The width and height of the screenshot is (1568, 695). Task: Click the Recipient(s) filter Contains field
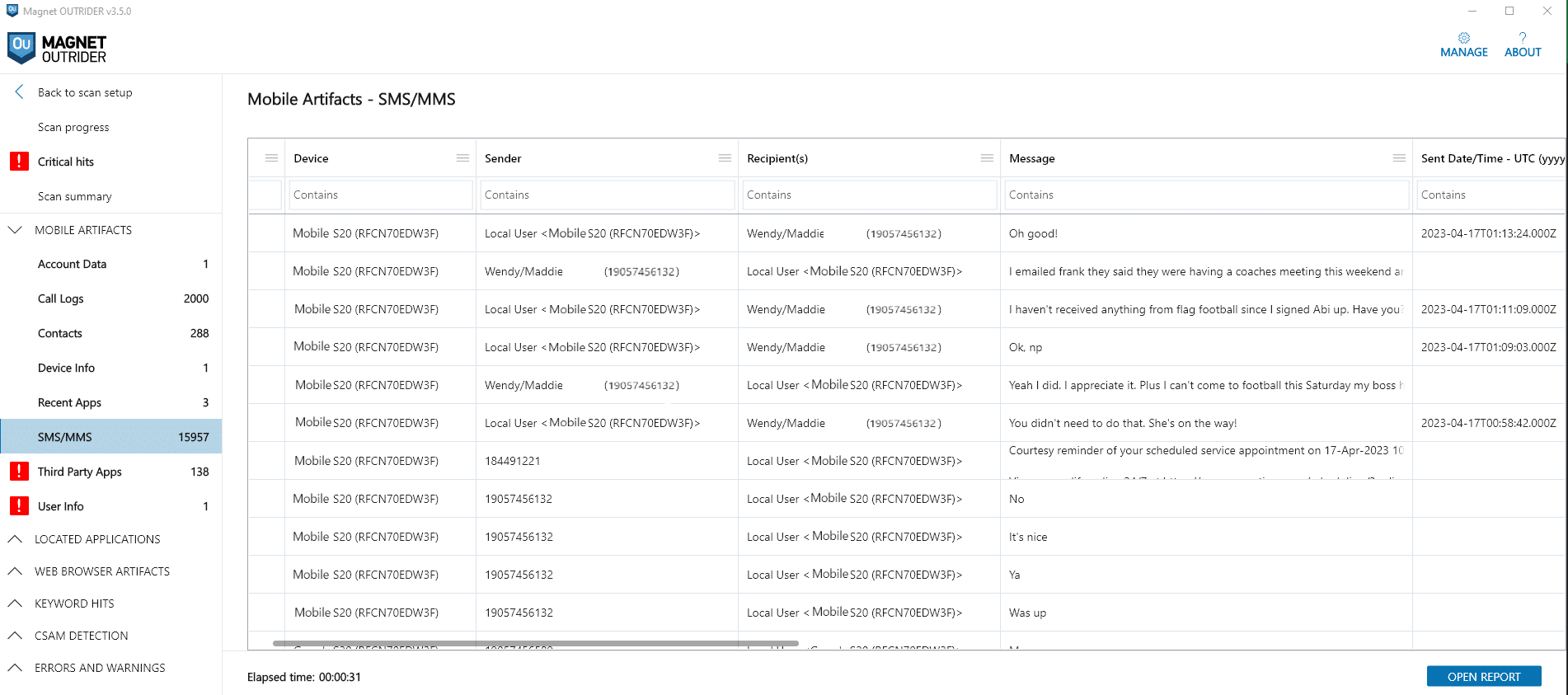point(869,195)
